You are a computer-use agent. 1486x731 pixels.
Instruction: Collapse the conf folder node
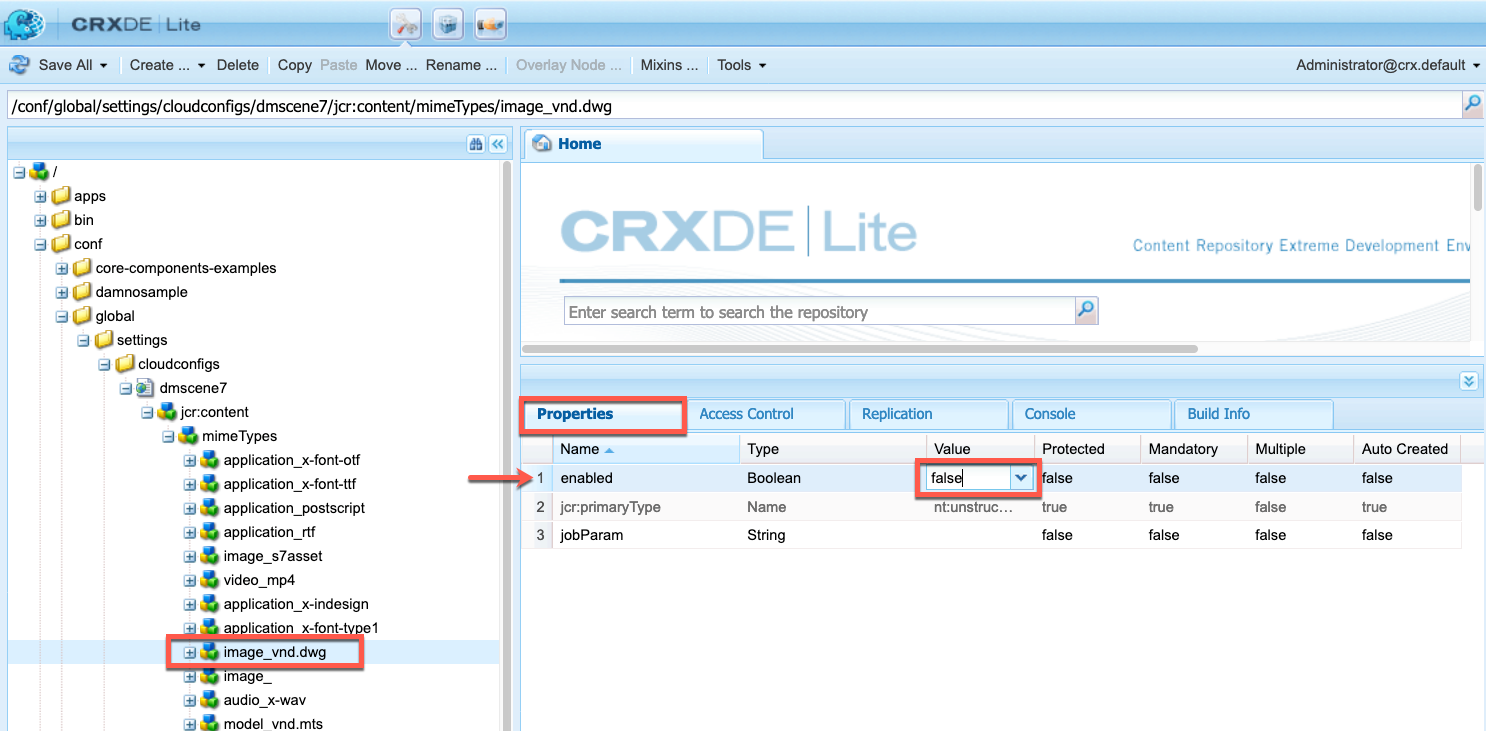pyautogui.click(x=40, y=244)
